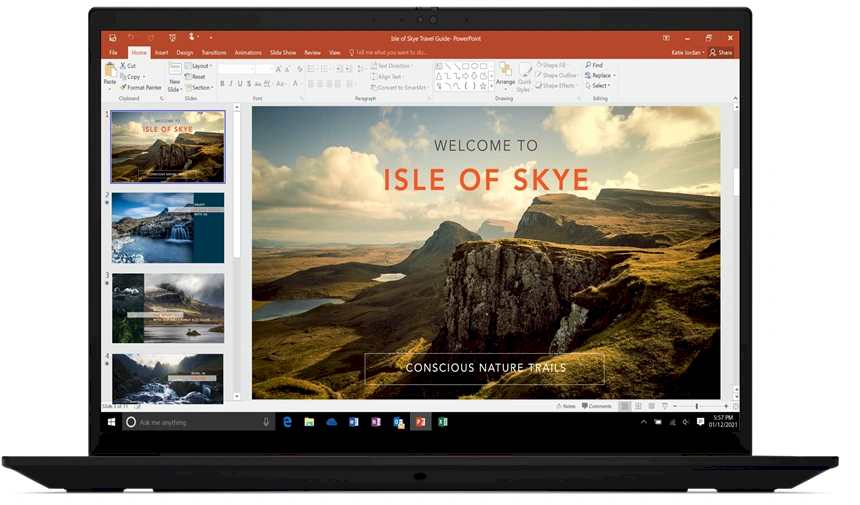Collapse the ribbon with the chevron

pos(735,99)
